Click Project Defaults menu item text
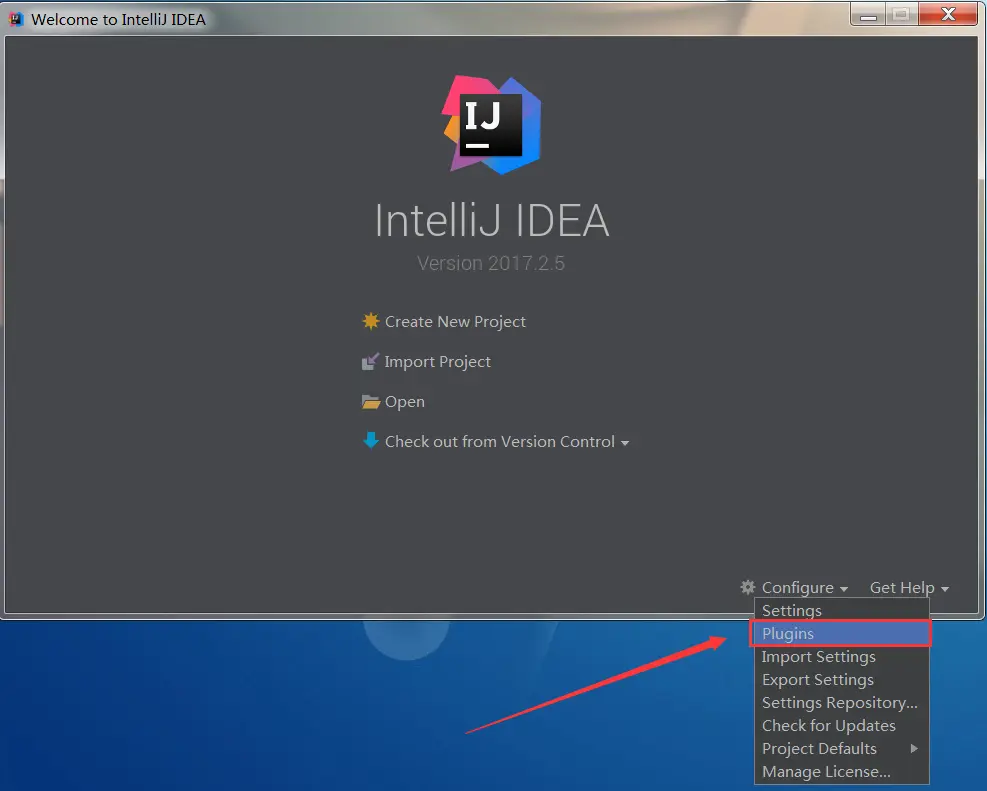The height and width of the screenshot is (791, 987). [x=819, y=749]
